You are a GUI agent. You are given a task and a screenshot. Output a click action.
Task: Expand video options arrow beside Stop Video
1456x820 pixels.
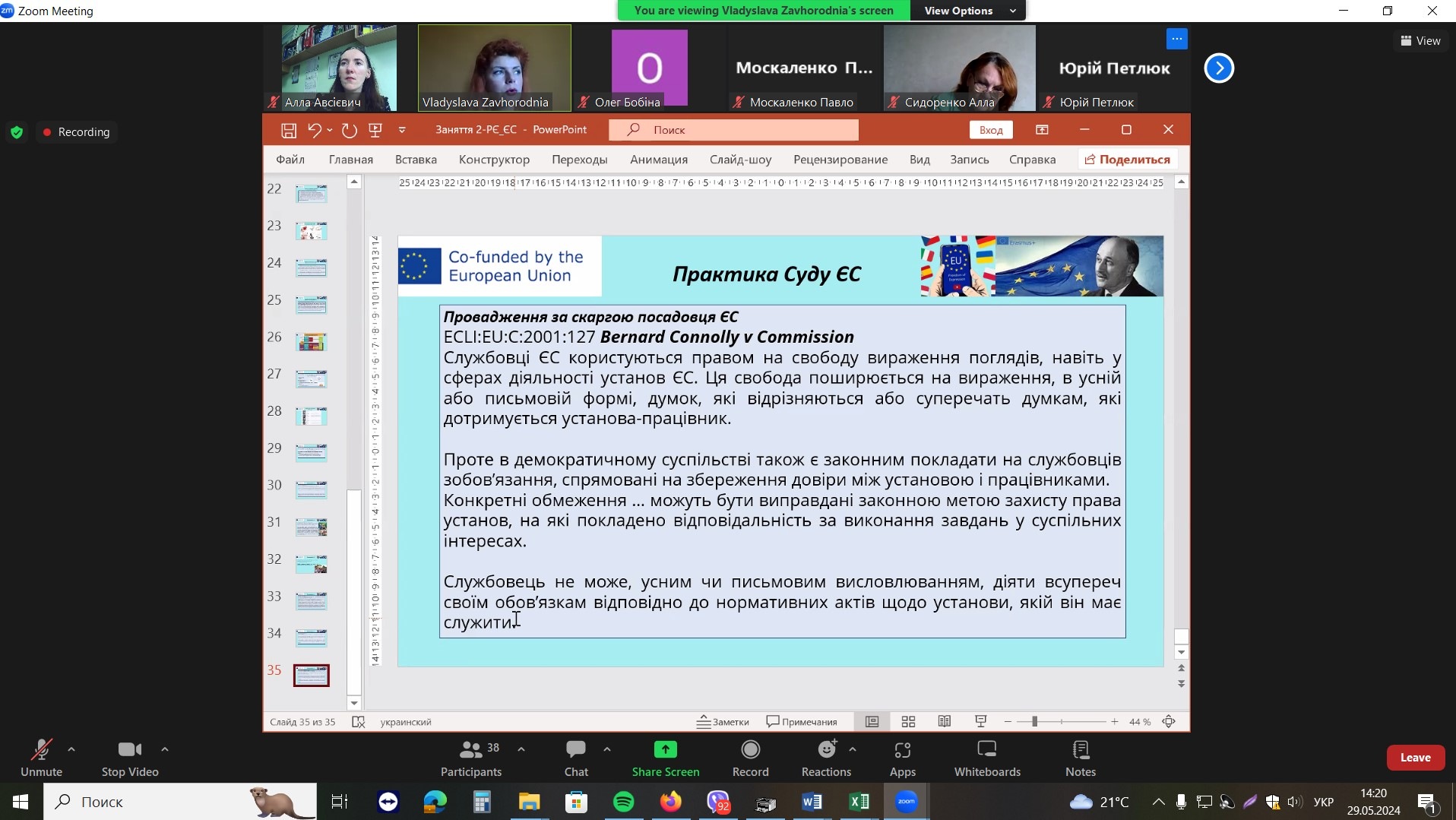point(165,749)
